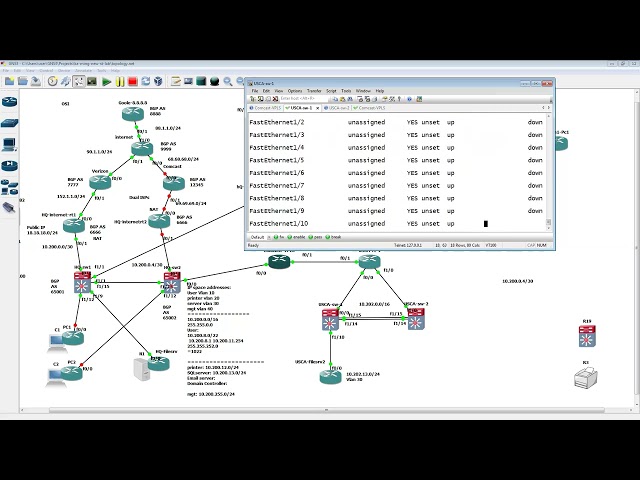Image resolution: width=640 pixels, height=480 pixels.
Task: Click FastEthernet1/5 line in terminal
Action: (x=396, y=160)
